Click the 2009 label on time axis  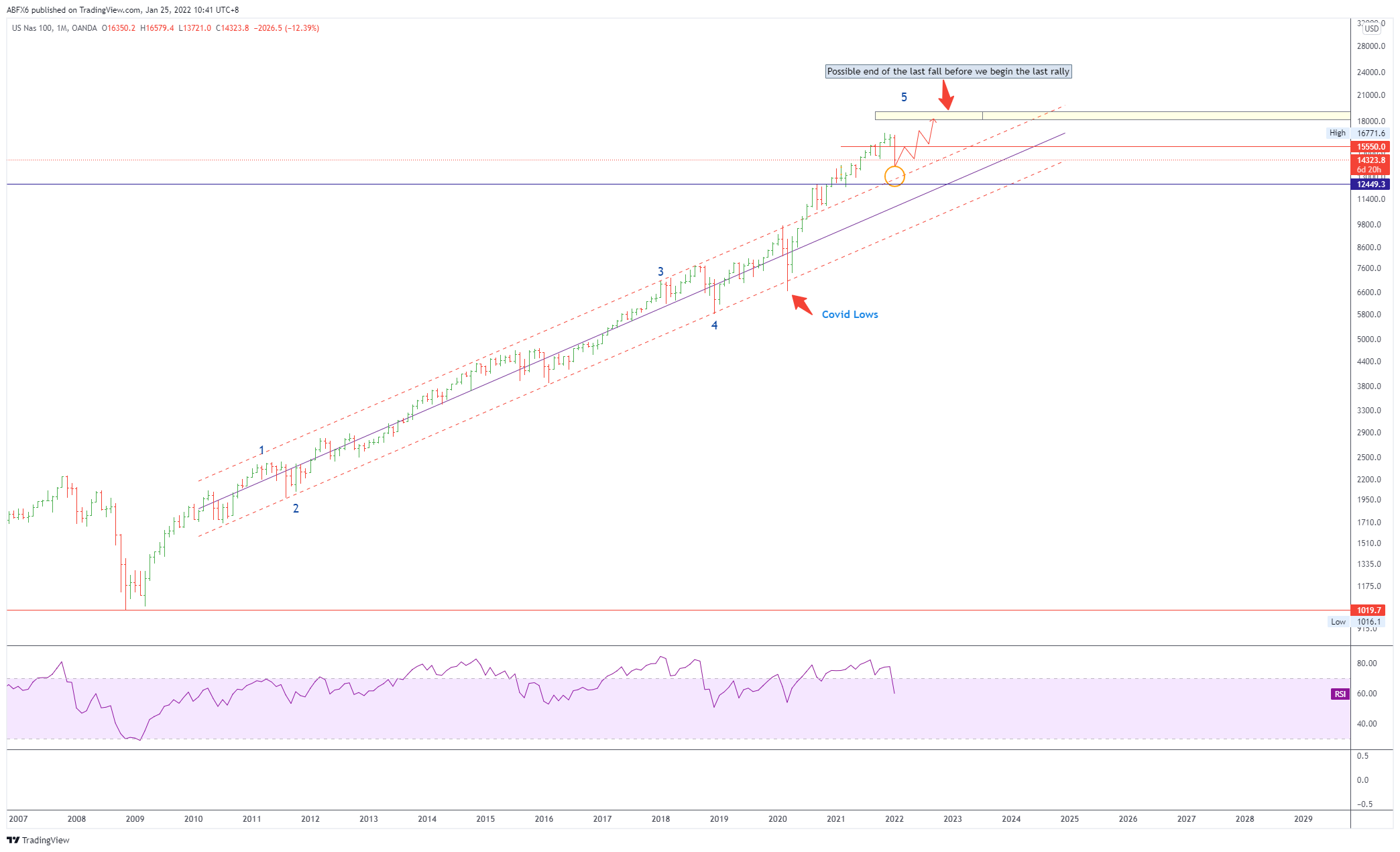click(135, 818)
